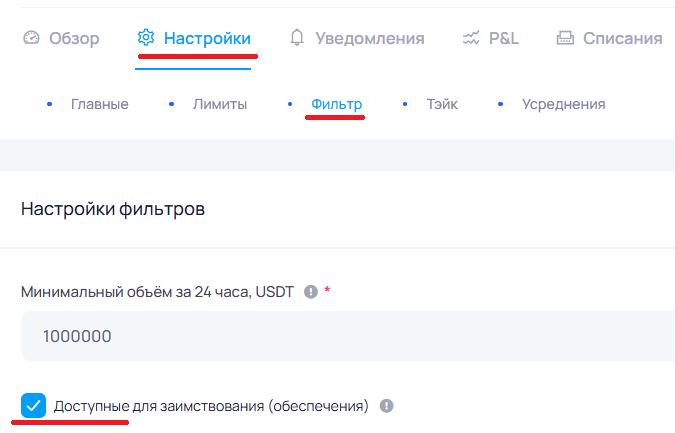This screenshot has height=433, width=675.
Task: Uncheck the Доступные для заимствования checkbox
Action: coord(33,406)
